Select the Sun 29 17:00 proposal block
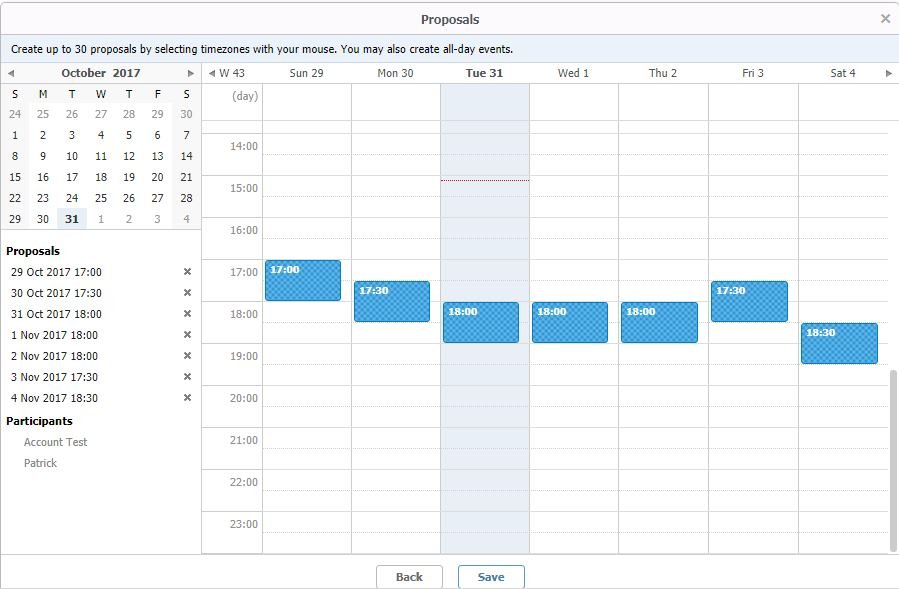The image size is (899, 589). [x=303, y=281]
